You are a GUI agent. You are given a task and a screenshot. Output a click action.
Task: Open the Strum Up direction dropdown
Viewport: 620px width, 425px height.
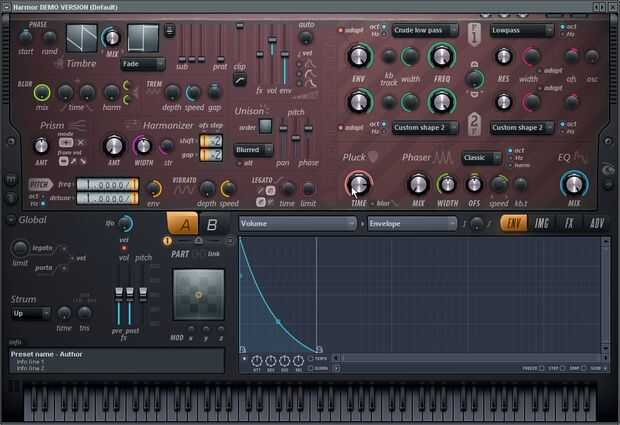coord(31,314)
